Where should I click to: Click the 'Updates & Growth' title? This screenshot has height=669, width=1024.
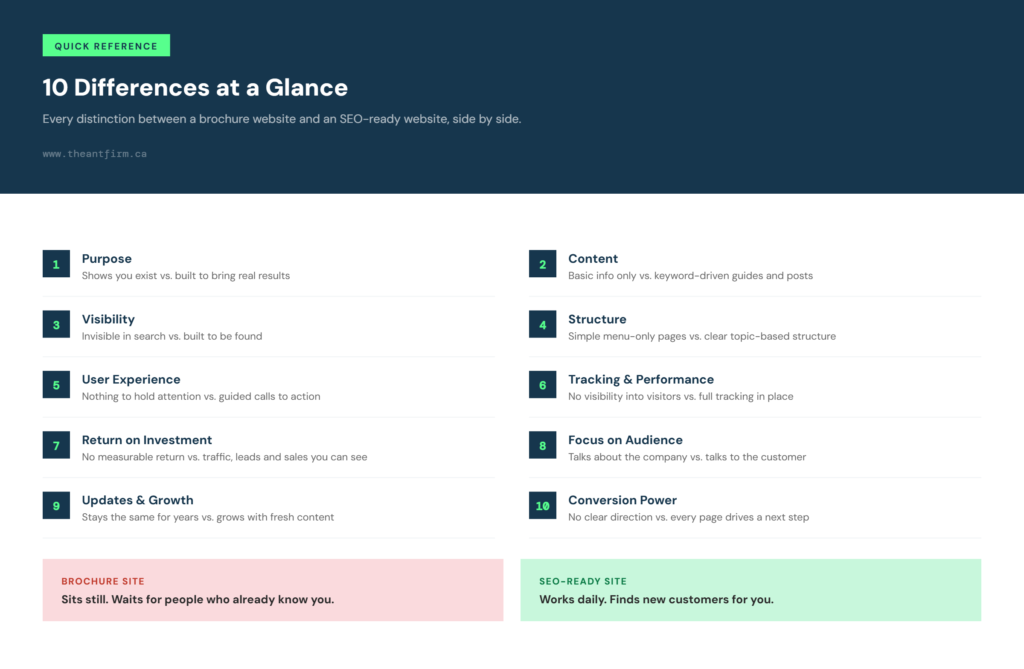[x=137, y=500]
